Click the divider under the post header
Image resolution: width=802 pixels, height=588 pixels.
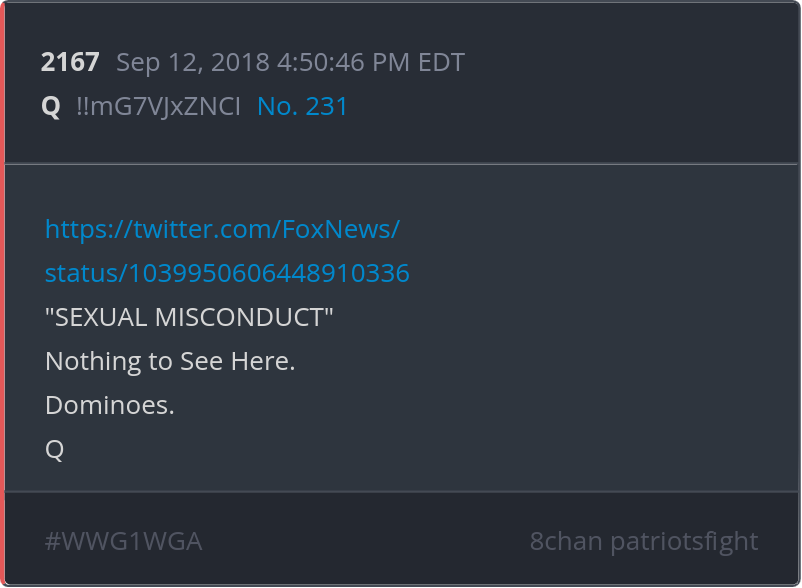click(x=401, y=164)
